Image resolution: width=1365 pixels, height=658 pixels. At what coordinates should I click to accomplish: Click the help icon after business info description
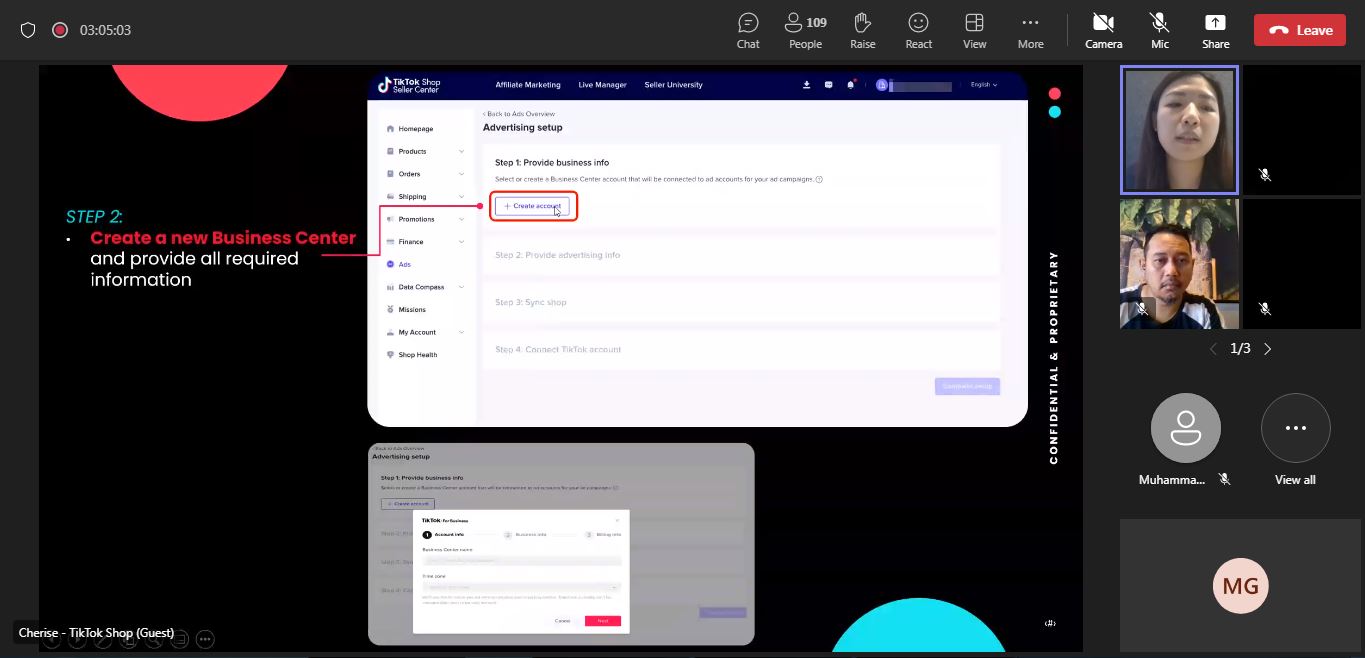[819, 180]
